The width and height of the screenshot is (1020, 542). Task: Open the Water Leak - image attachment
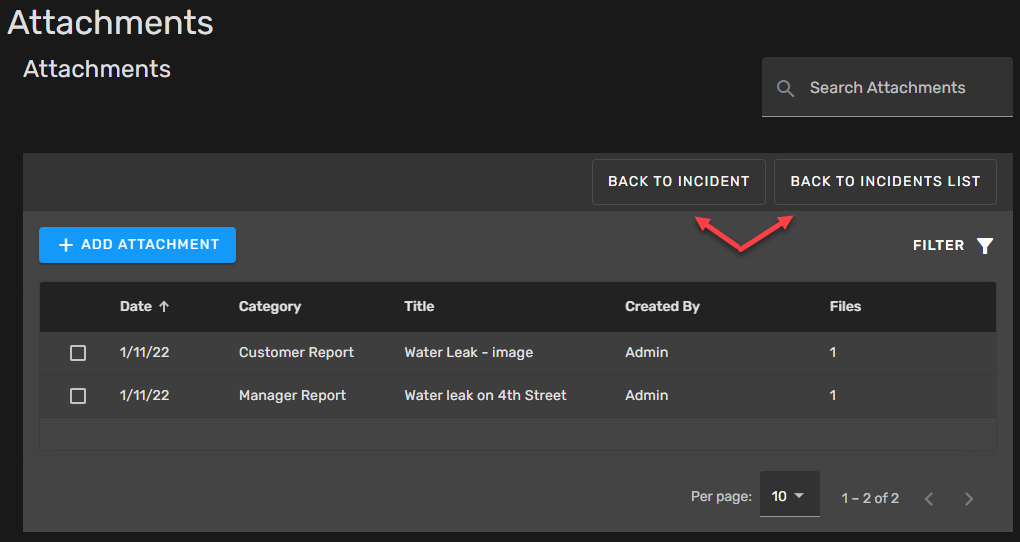(x=468, y=353)
